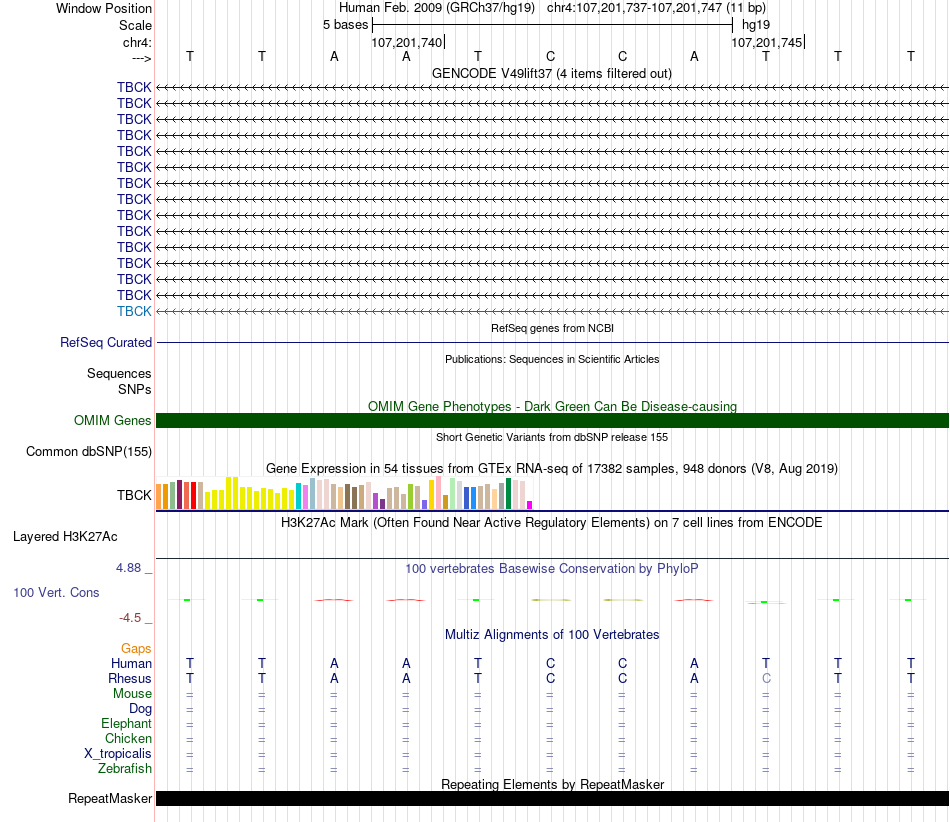This screenshot has height=822, width=950.
Task: Click the Mouse alignment row label
Action: point(132,694)
